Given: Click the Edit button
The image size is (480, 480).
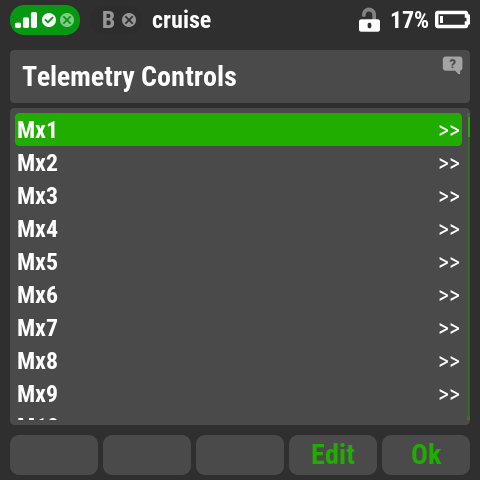Looking at the screenshot, I should [333, 455].
